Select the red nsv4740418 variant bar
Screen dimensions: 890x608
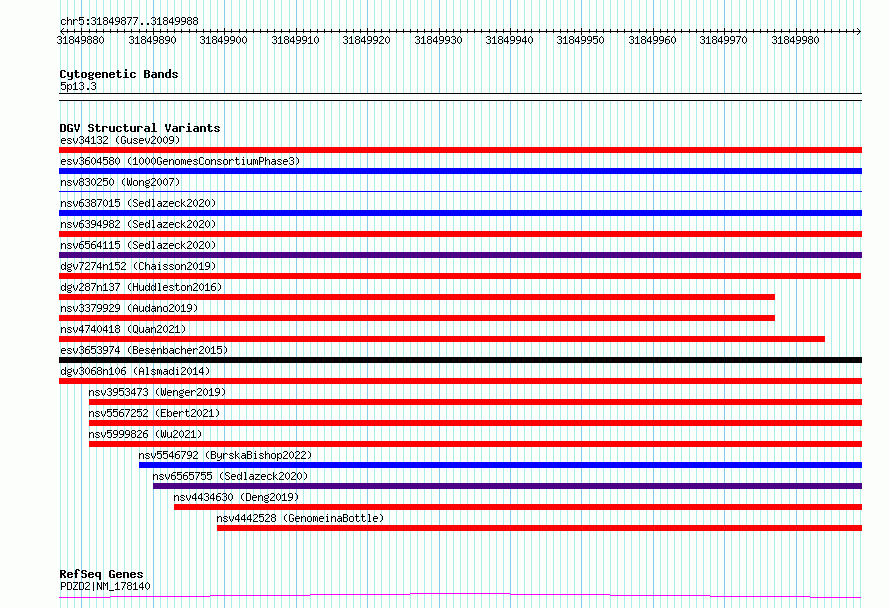coord(442,339)
